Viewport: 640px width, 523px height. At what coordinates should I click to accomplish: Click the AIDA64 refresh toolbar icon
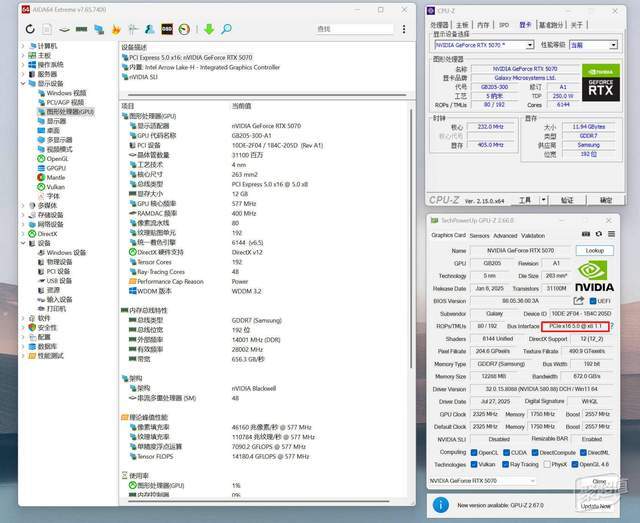coord(30,29)
